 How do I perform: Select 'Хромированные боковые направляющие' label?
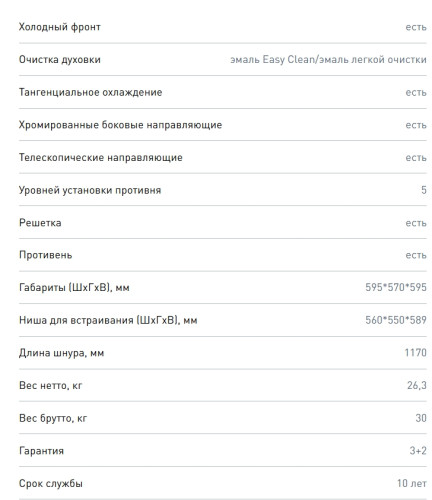120,125
